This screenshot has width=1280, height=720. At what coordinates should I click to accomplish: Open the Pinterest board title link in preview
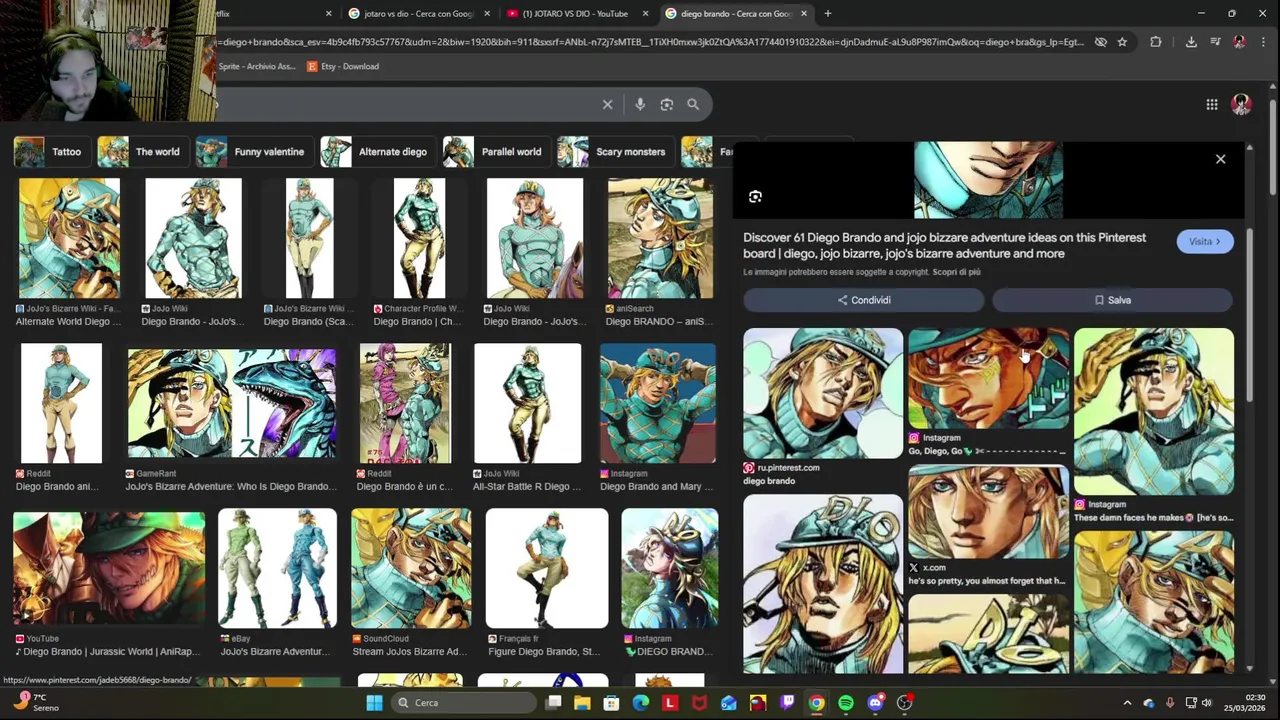[x=944, y=246]
